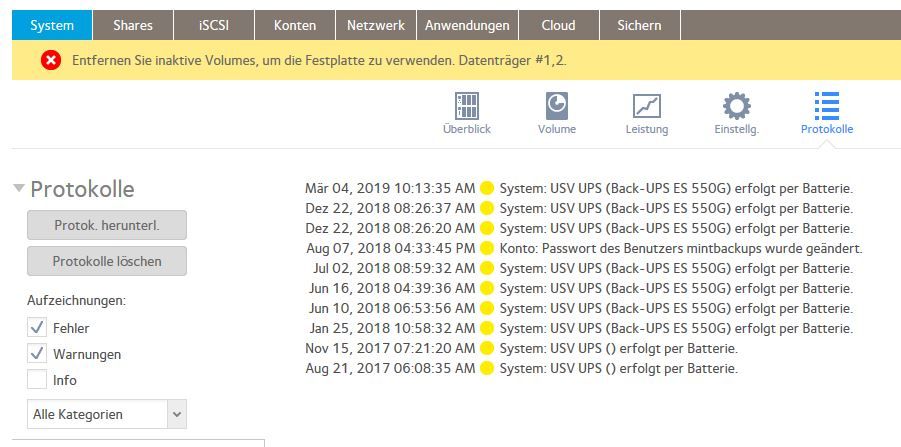Open the Leistung performance chart icon
Viewport: 901px width, 447px height.
coord(646,107)
